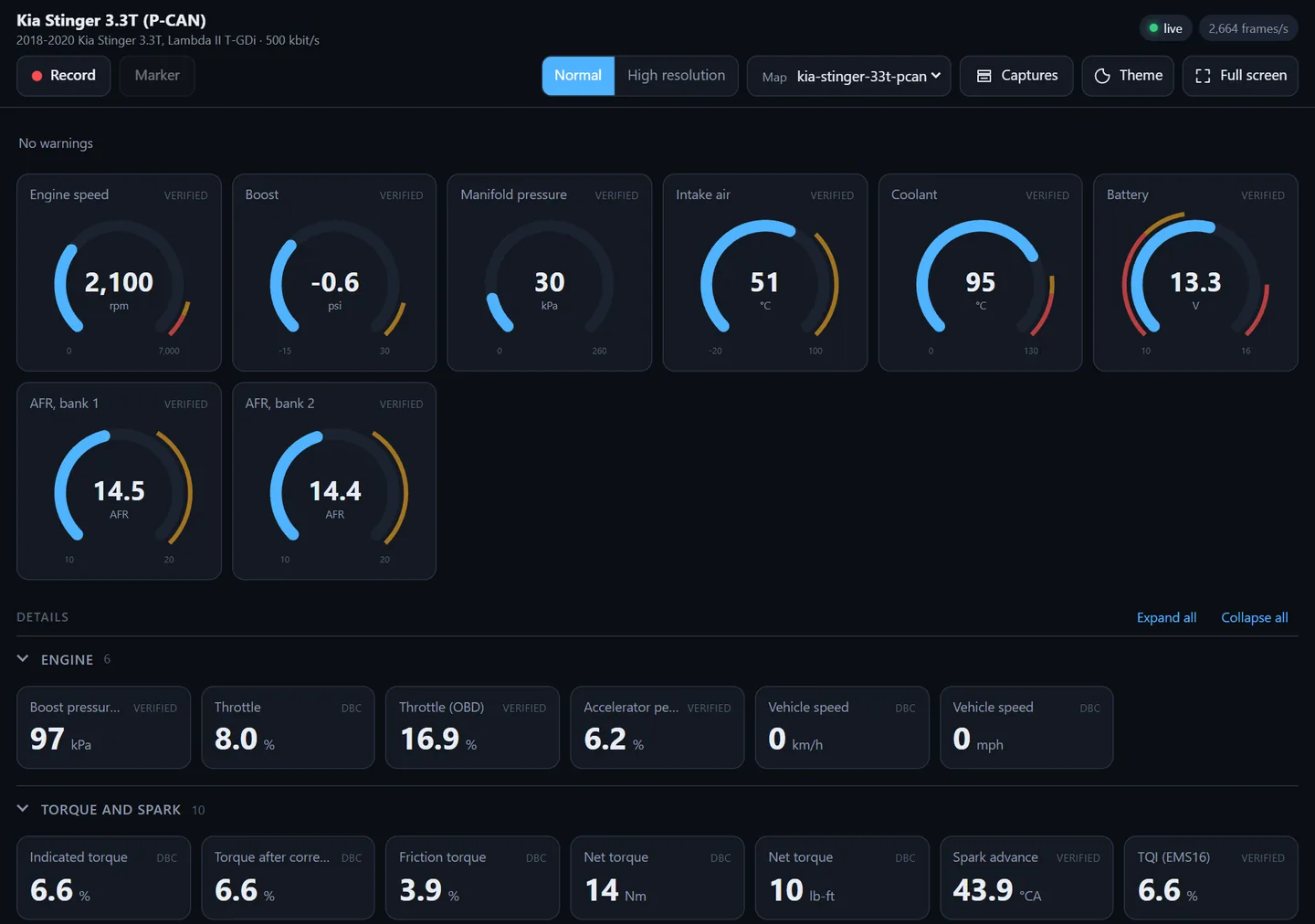Screen dimensions: 1315x924
Task: Switch to High resolution mode
Action: [676, 76]
